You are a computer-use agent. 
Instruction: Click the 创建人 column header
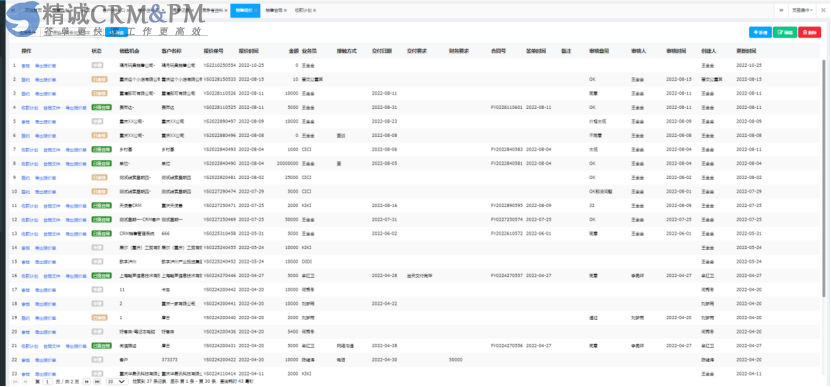click(708, 51)
